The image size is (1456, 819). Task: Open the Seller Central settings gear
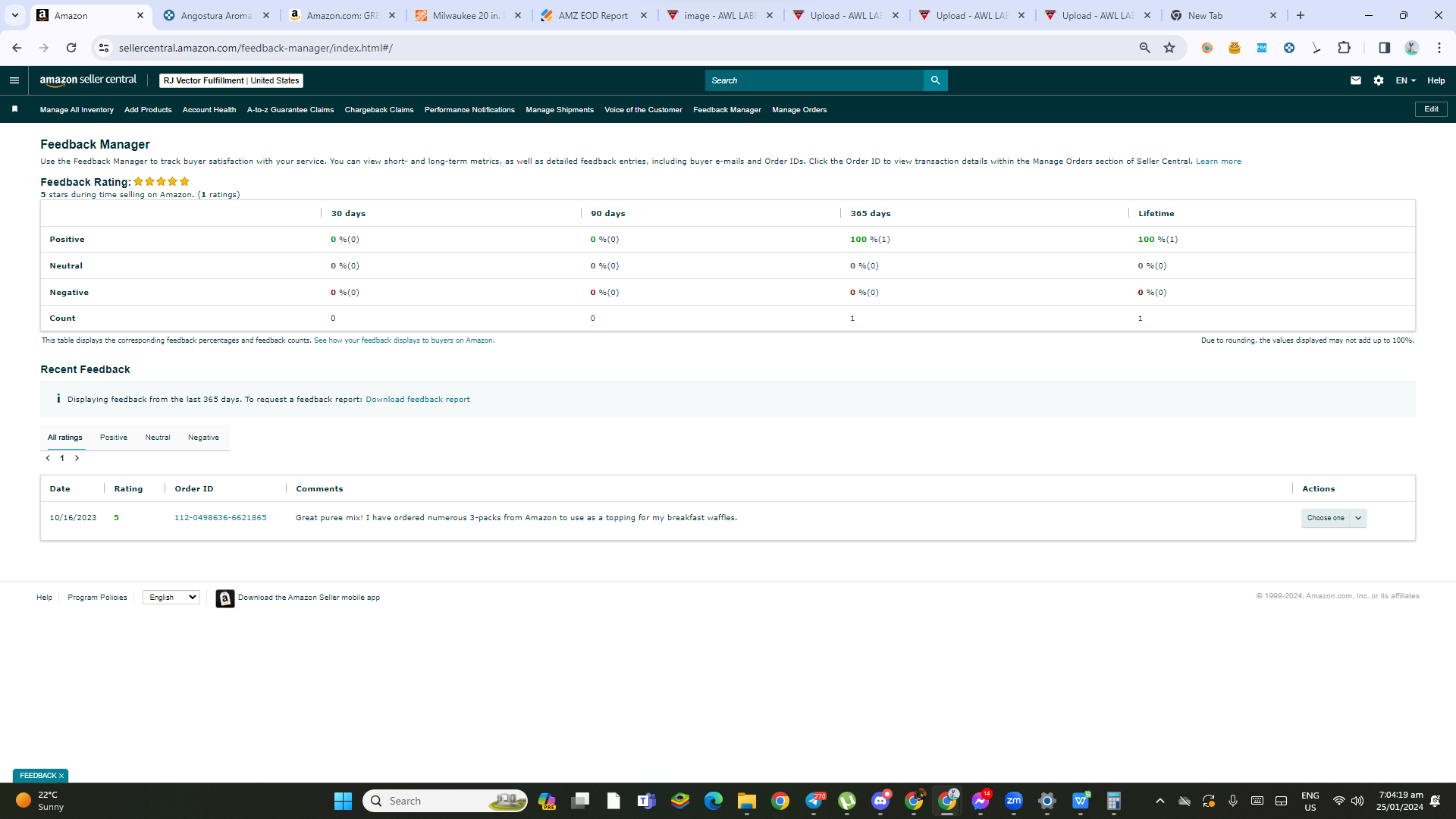click(1379, 80)
